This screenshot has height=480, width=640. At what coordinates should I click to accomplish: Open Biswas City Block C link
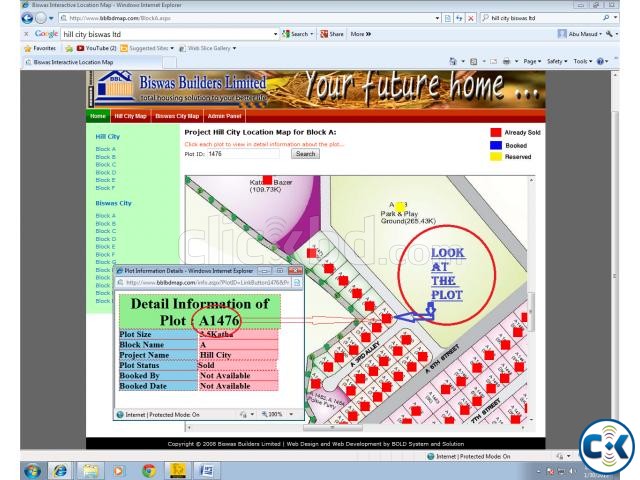106,231
